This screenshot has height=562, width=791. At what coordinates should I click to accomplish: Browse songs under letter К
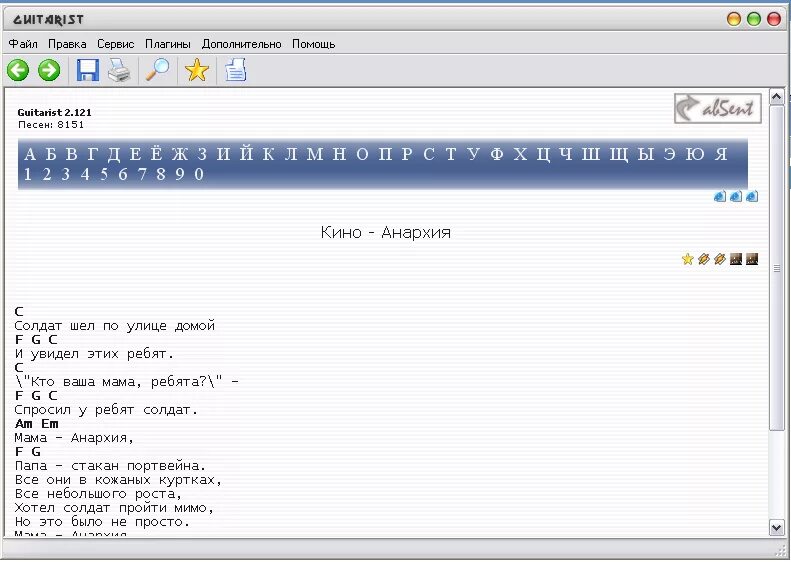click(x=268, y=154)
